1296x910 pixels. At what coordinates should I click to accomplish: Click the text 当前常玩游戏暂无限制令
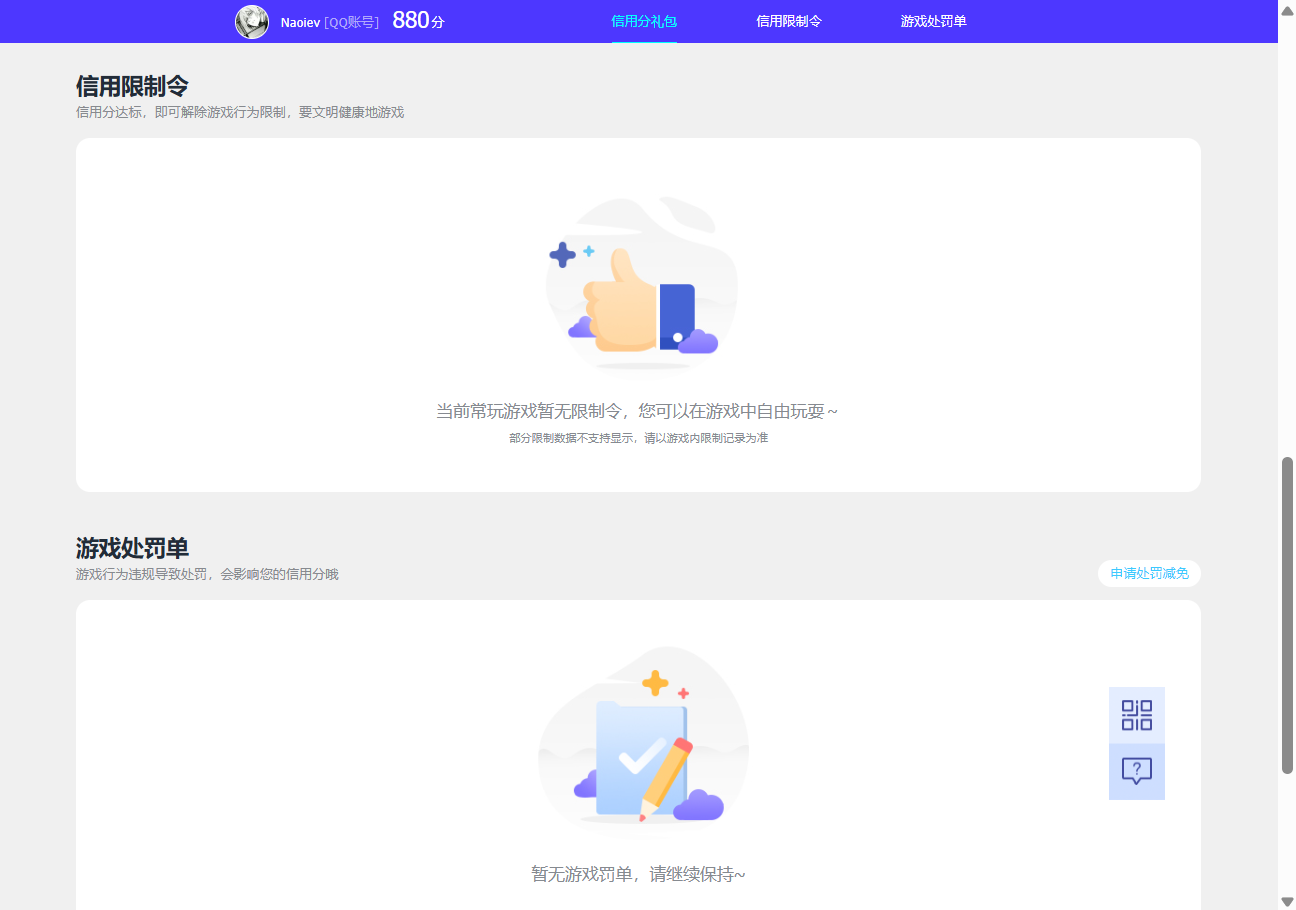pos(531,411)
